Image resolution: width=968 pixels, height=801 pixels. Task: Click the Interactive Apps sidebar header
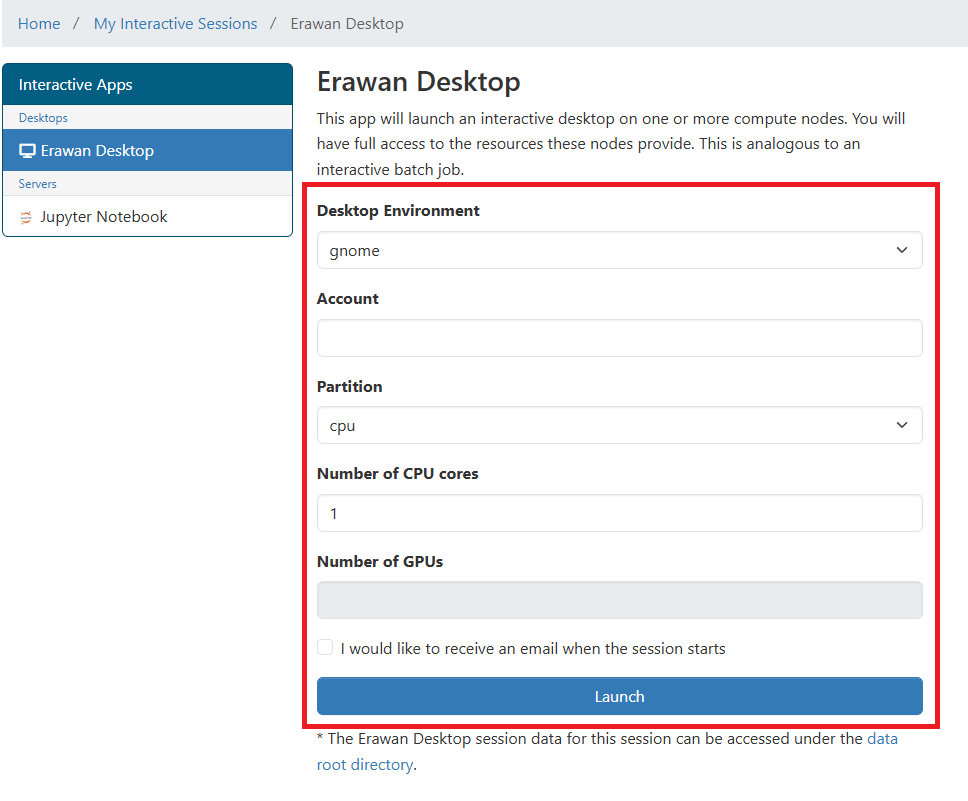click(x=76, y=85)
